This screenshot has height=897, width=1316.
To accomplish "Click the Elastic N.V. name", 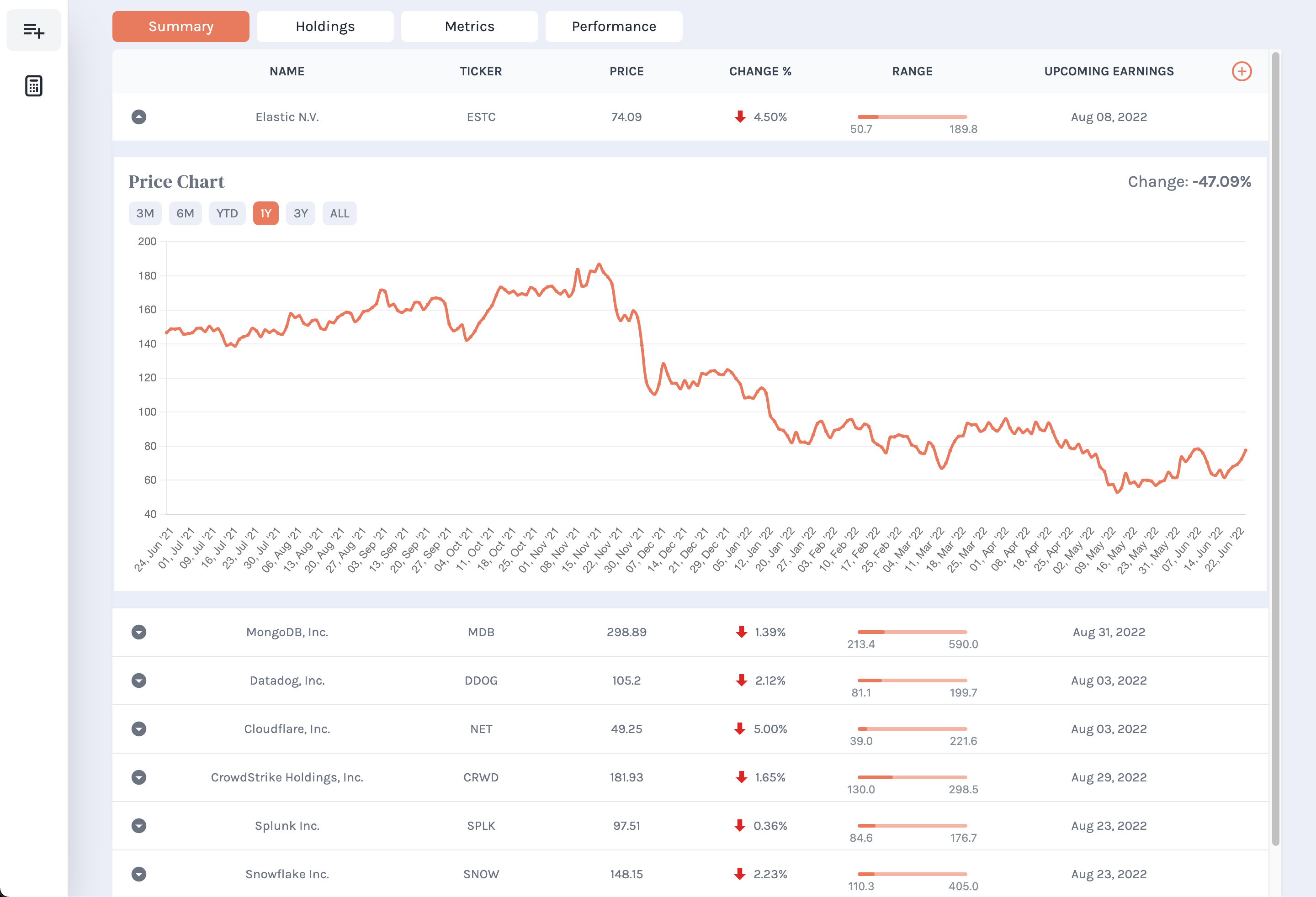I will (287, 117).
